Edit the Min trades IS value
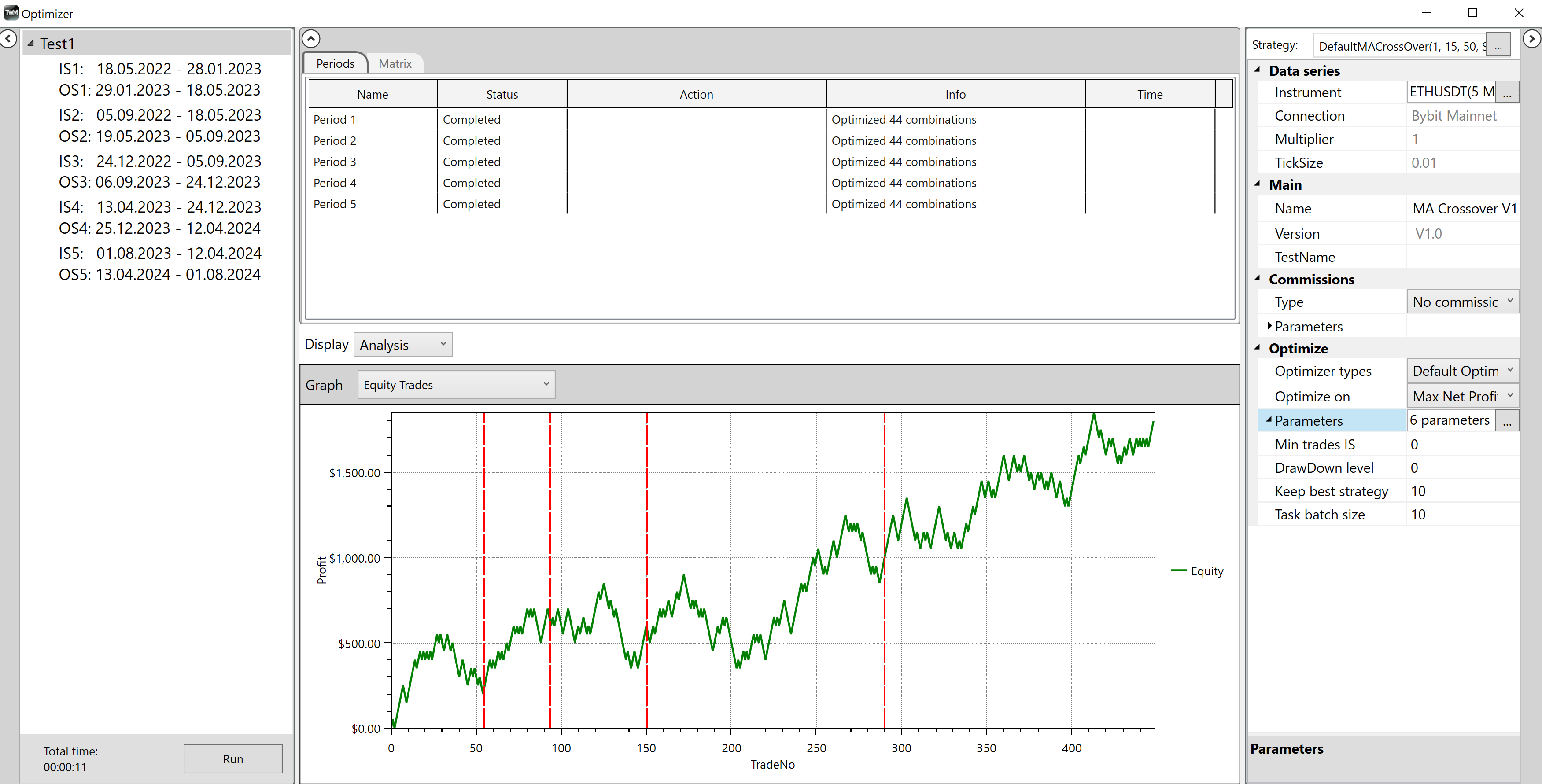This screenshot has width=1542, height=784. point(1463,444)
